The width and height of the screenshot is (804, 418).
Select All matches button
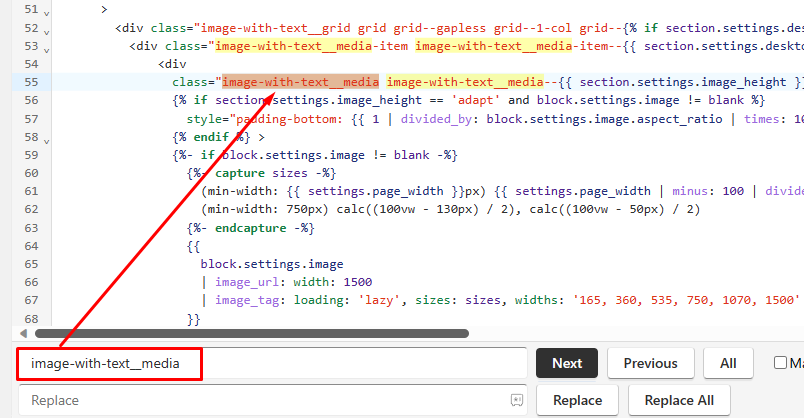tap(728, 363)
